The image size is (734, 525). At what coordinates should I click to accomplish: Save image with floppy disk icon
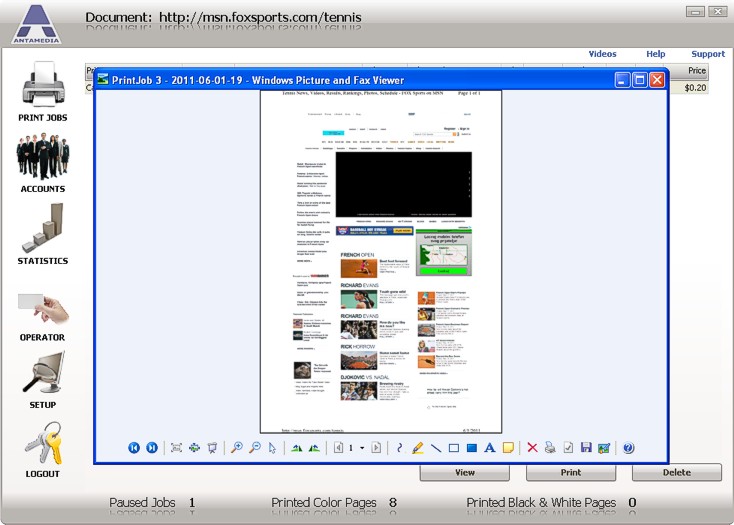586,448
